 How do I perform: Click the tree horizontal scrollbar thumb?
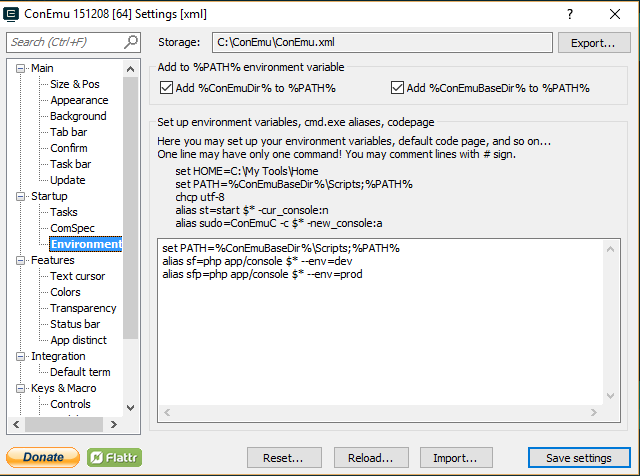tap(64, 425)
